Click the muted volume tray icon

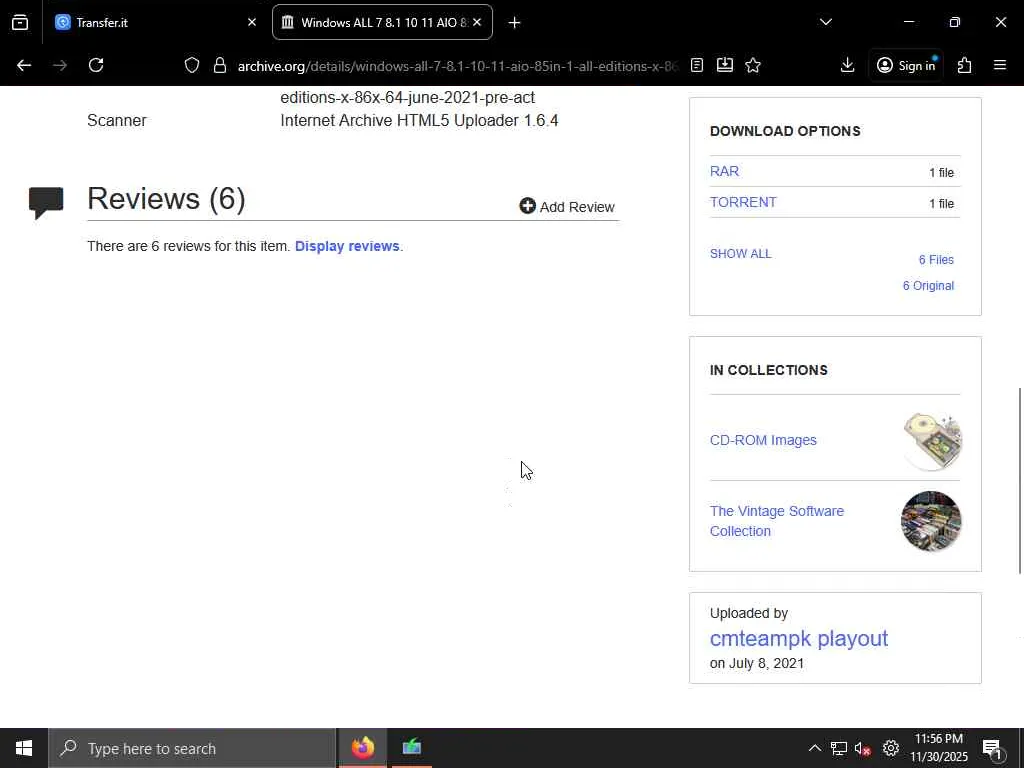pos(863,748)
